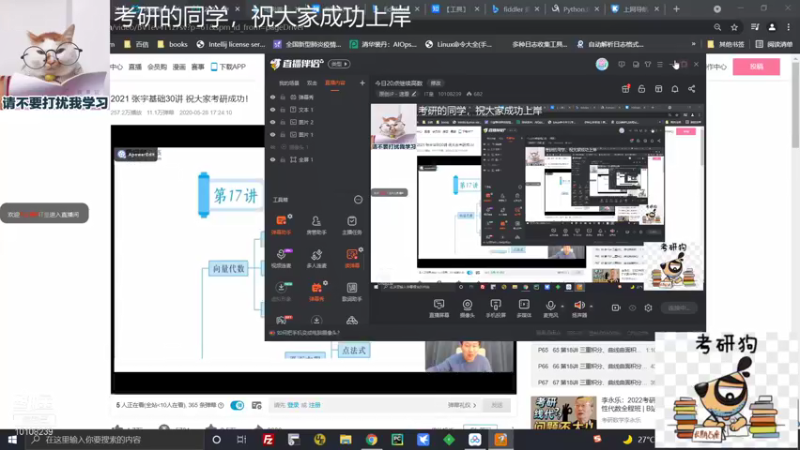Click the 登录 link in danmaku bar
This screenshot has height=450, width=800.
point(293,405)
